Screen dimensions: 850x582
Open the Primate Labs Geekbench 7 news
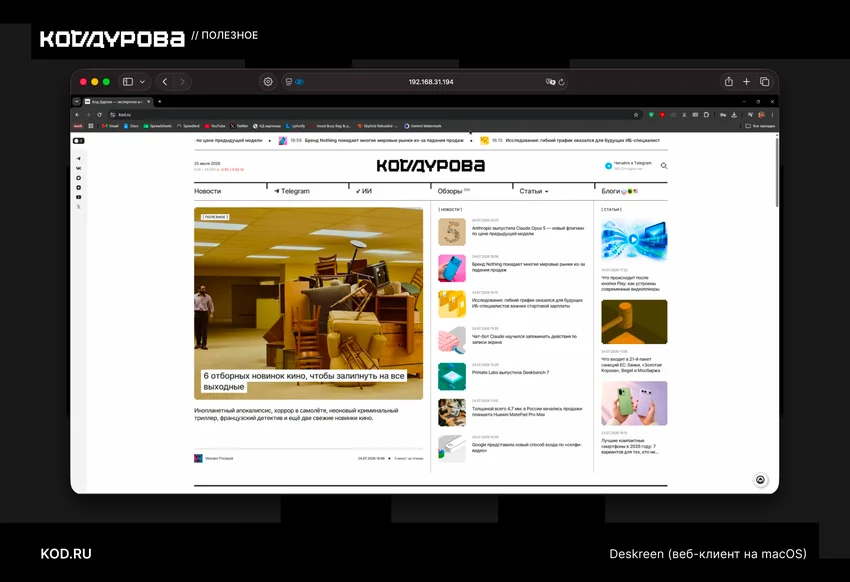pos(510,373)
